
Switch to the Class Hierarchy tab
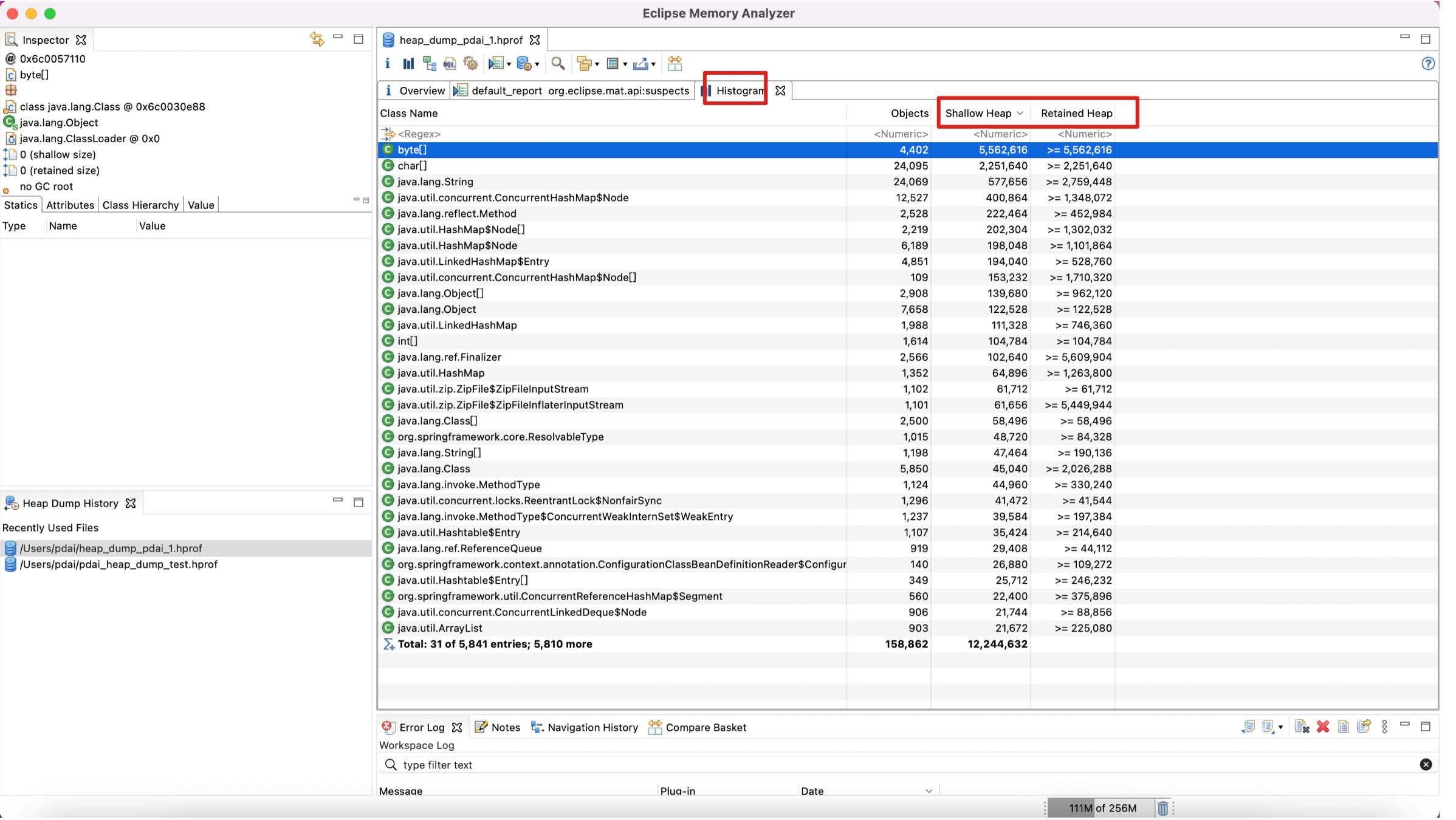click(x=140, y=205)
